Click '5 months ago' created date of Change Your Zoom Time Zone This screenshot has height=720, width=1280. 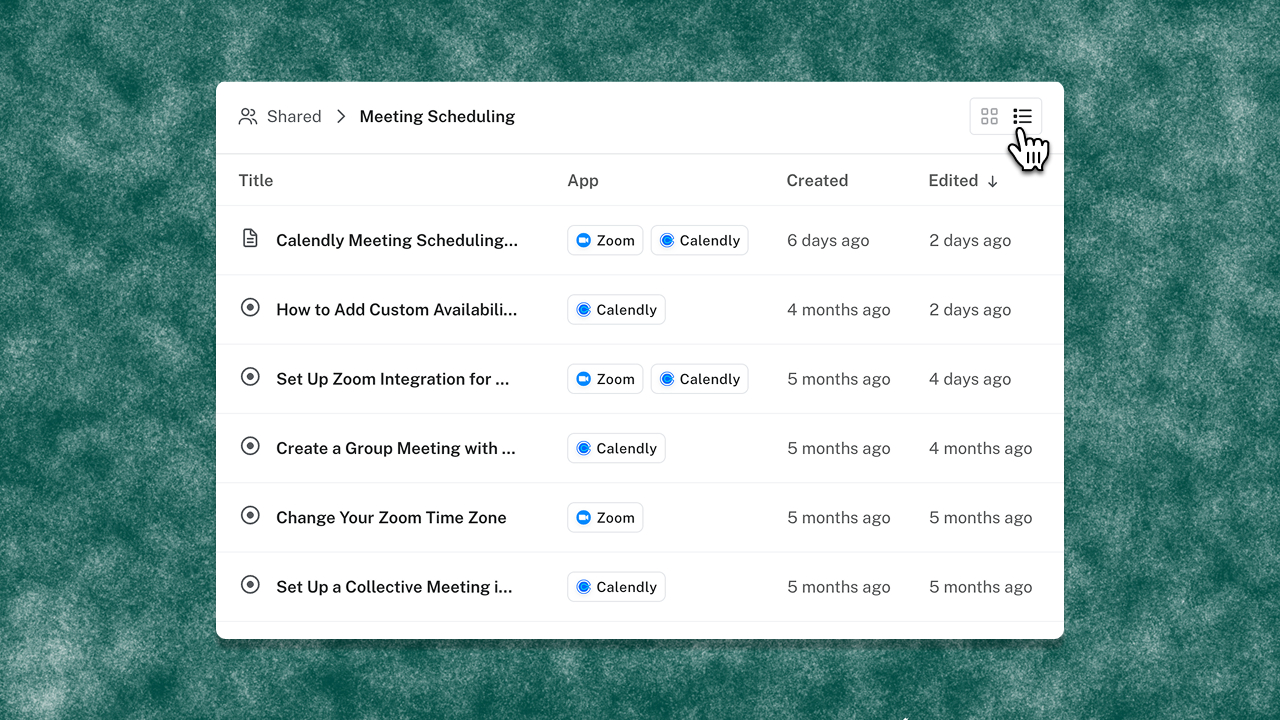pos(839,518)
